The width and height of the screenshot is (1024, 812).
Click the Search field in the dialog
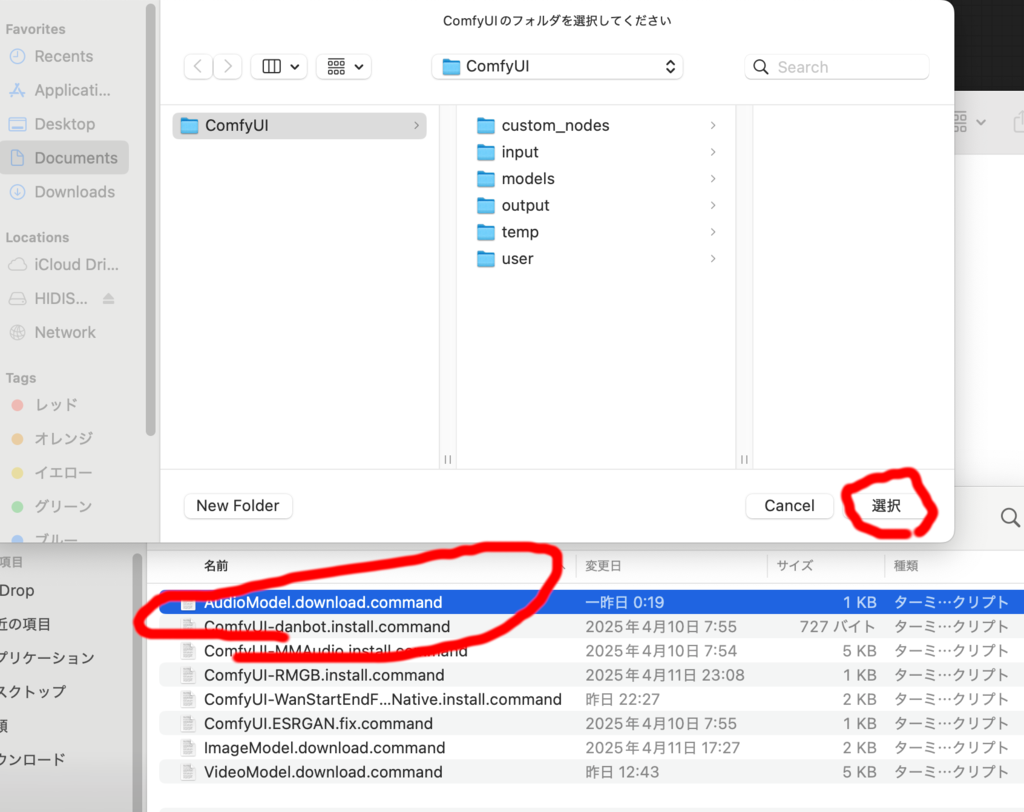pos(837,67)
